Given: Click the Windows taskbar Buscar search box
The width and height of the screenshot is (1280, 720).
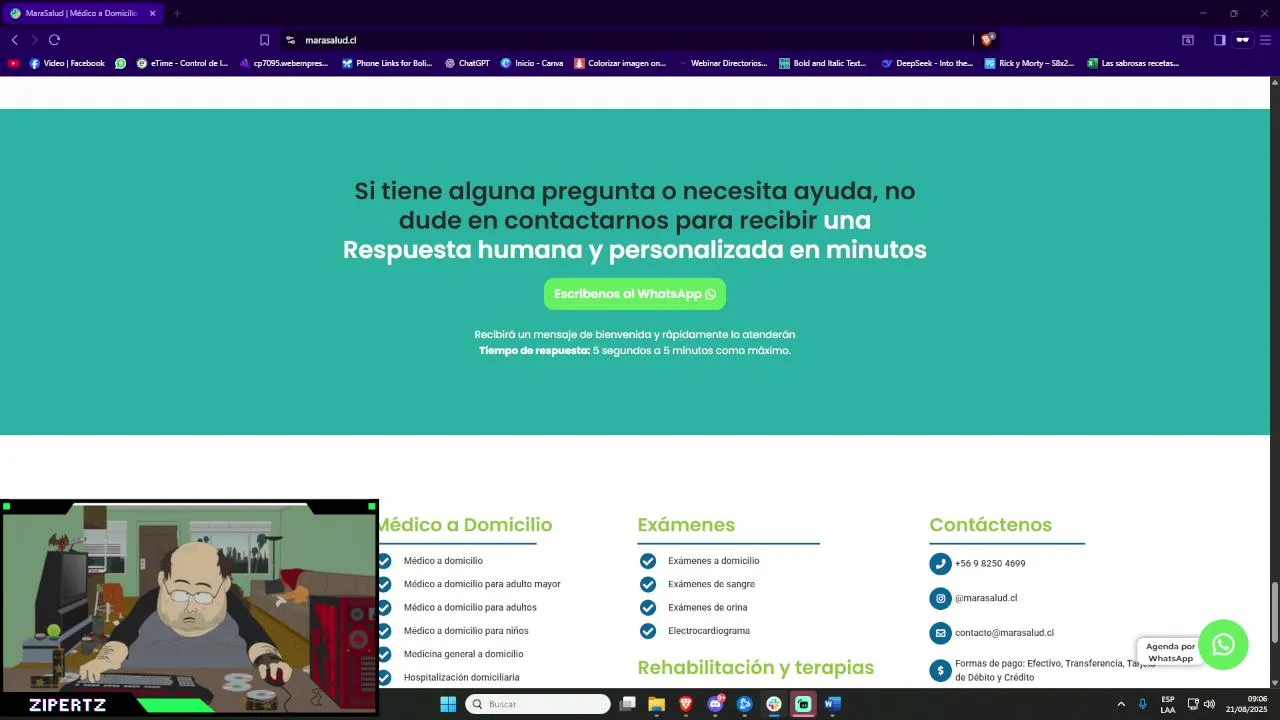Looking at the screenshot, I should point(538,704).
